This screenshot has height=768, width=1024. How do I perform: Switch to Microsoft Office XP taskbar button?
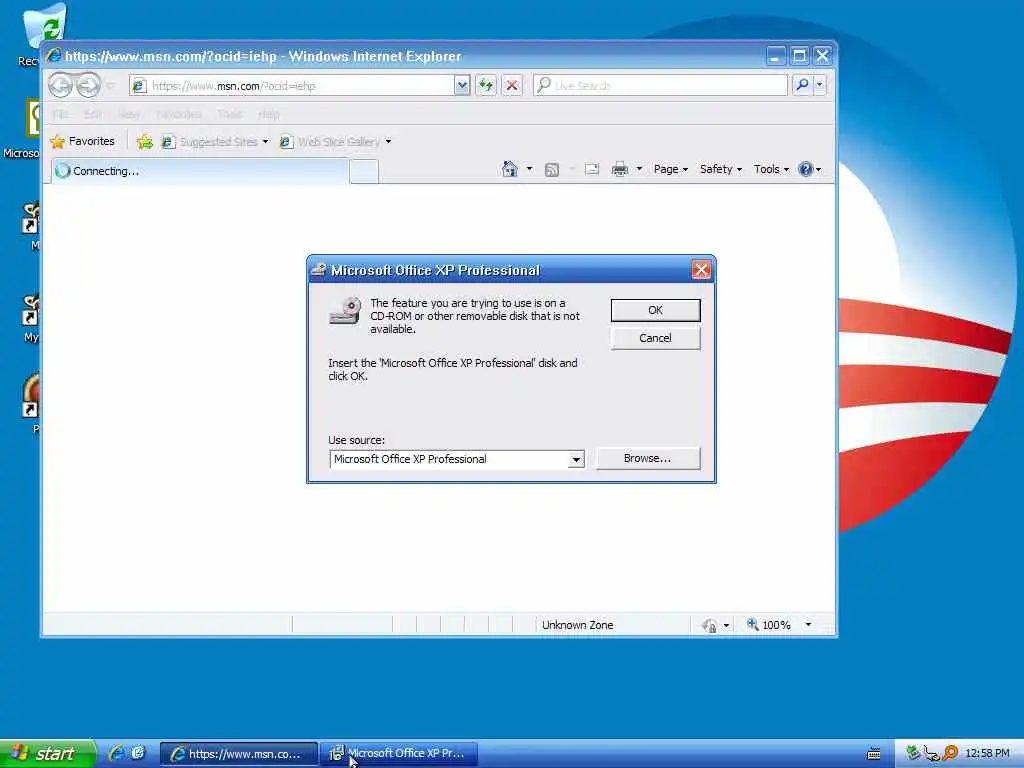tap(399, 754)
